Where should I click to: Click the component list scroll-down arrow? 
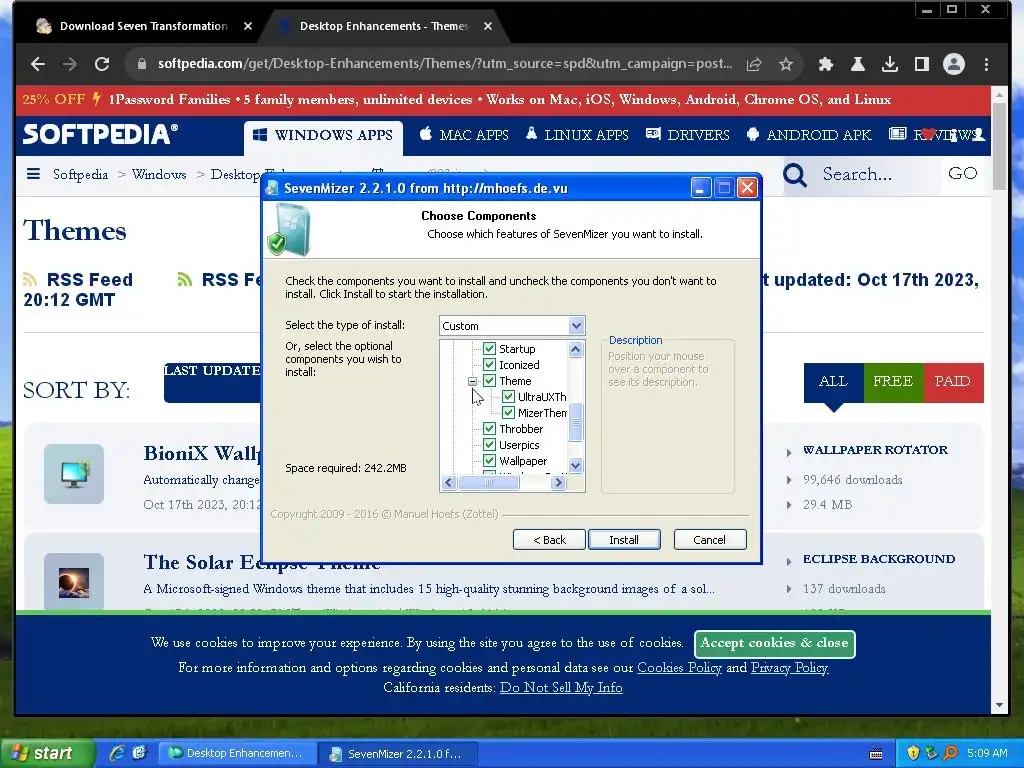575,466
